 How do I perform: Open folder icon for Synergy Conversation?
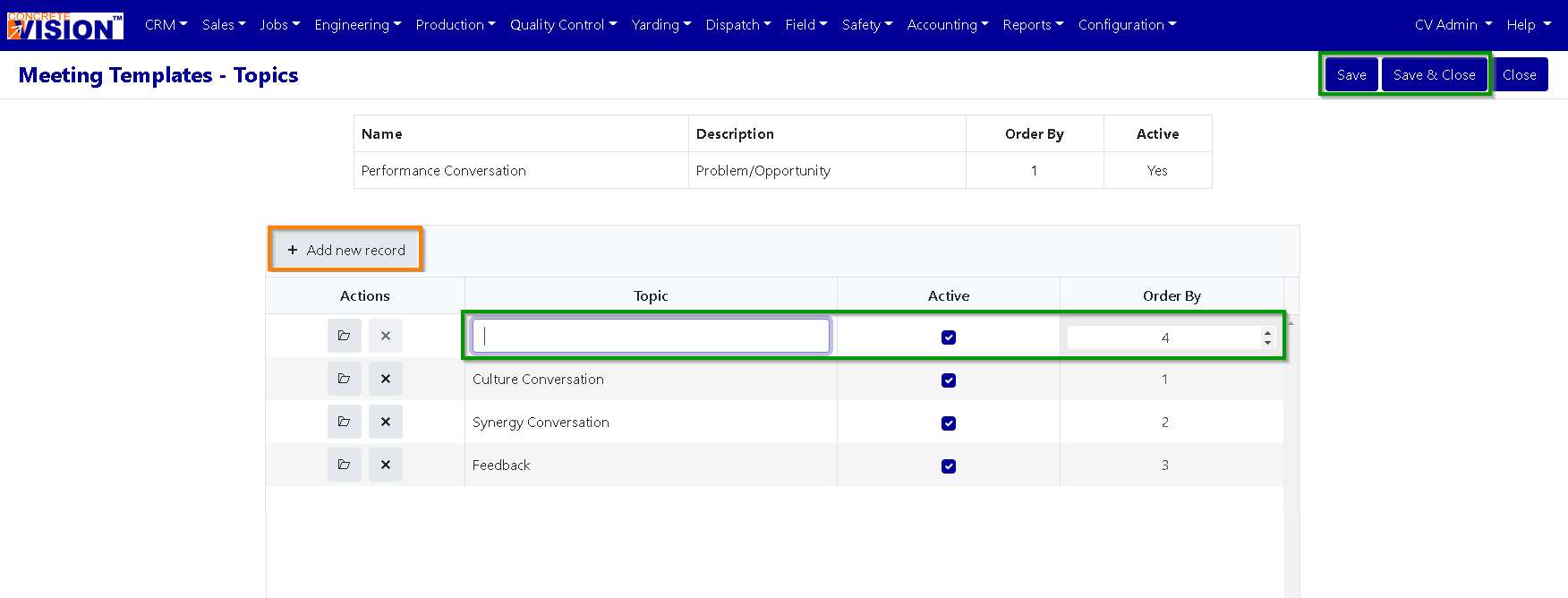[344, 422]
